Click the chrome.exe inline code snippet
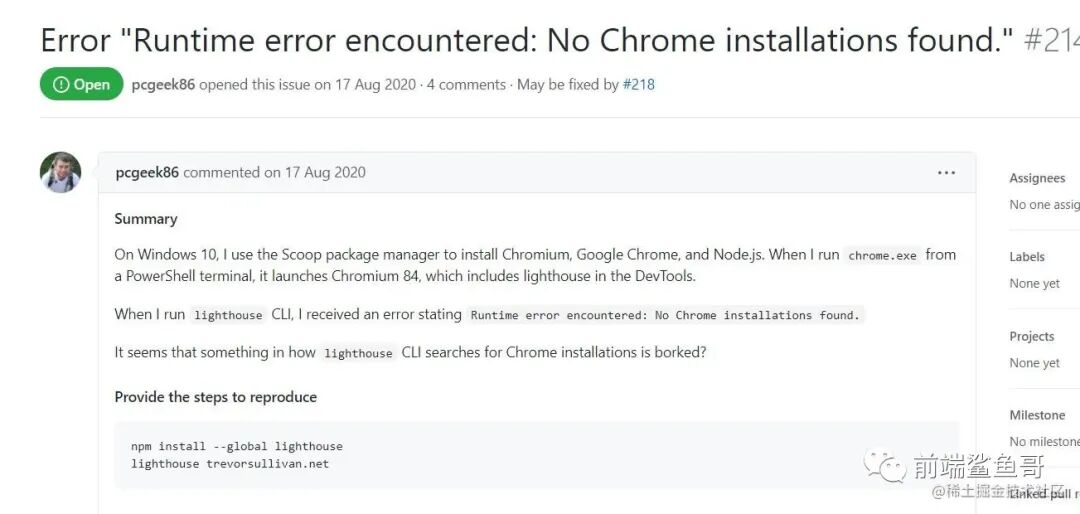Image resolution: width=1080 pixels, height=514 pixels. click(882, 256)
